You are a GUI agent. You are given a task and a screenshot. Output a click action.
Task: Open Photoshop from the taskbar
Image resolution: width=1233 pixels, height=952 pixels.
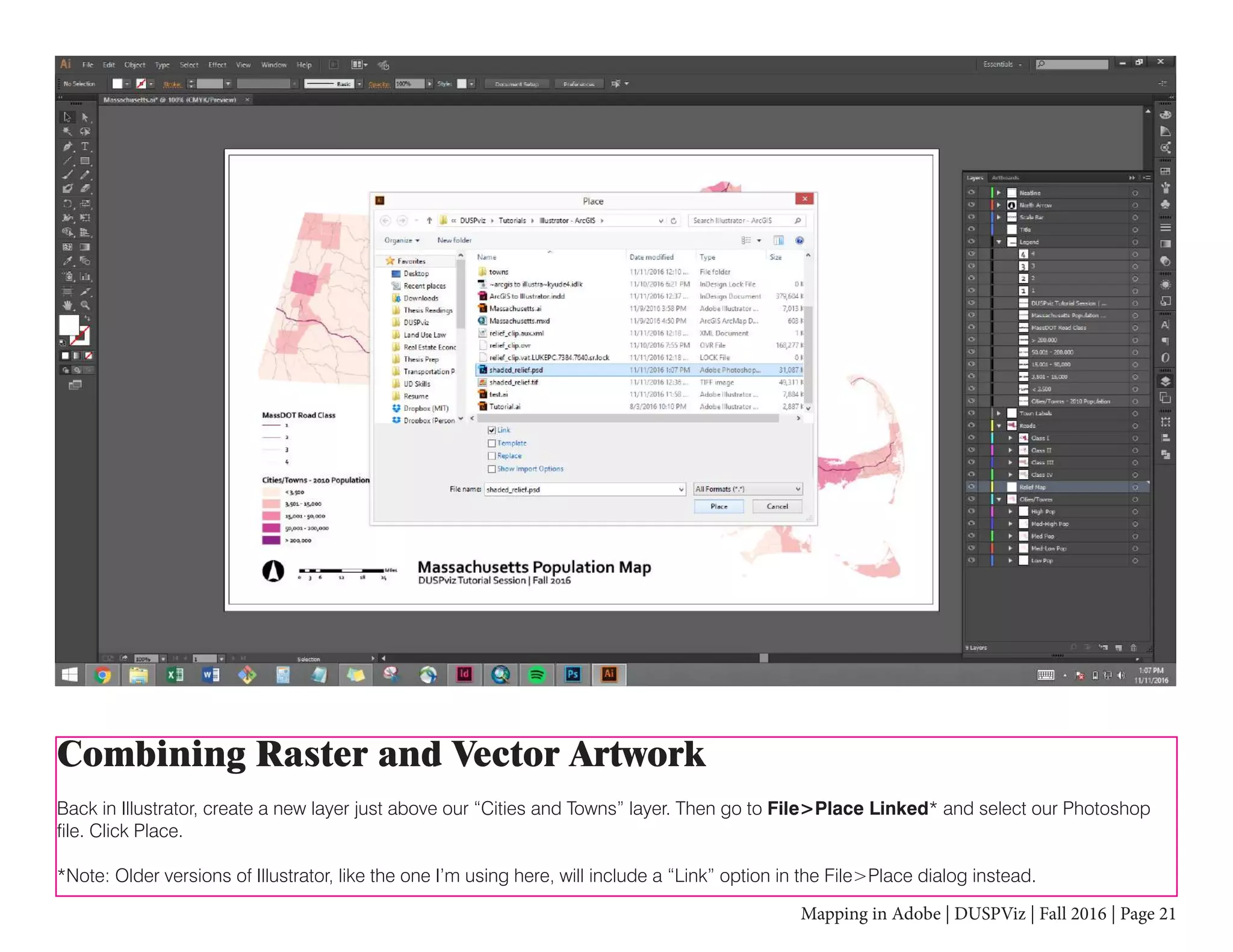point(573,675)
